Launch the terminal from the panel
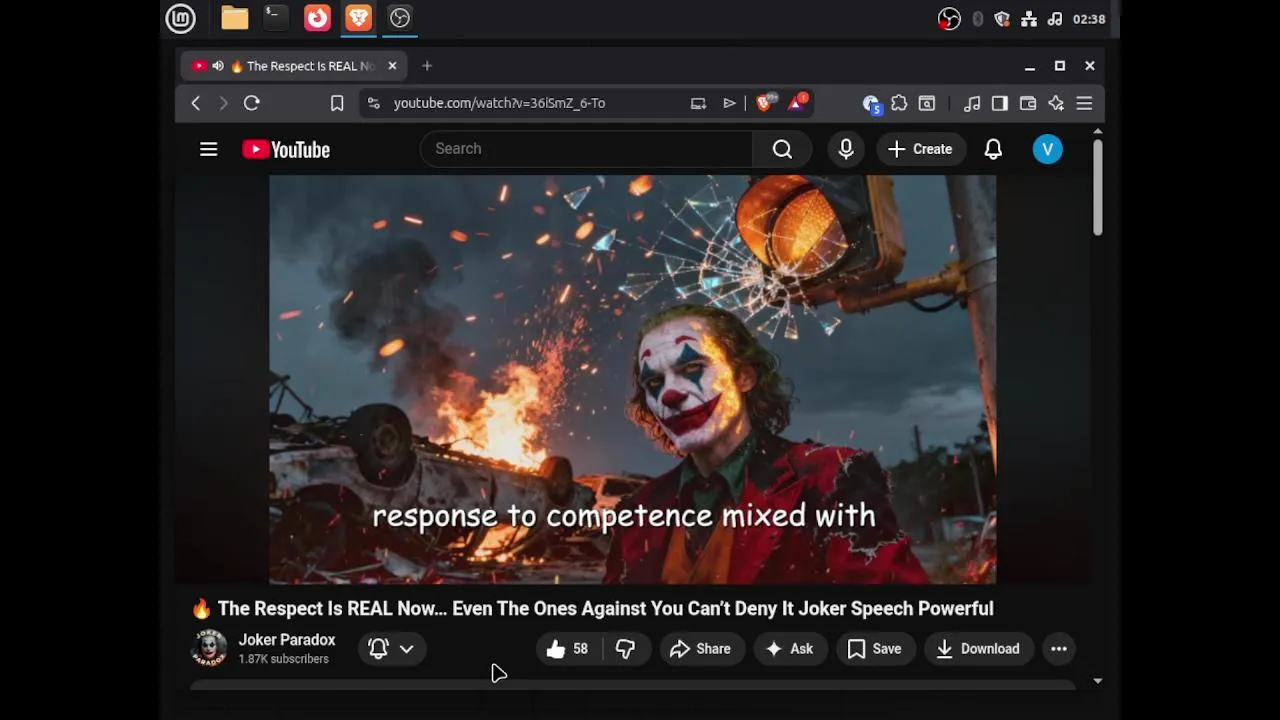Screen dimensions: 1280x720 coord(275,17)
